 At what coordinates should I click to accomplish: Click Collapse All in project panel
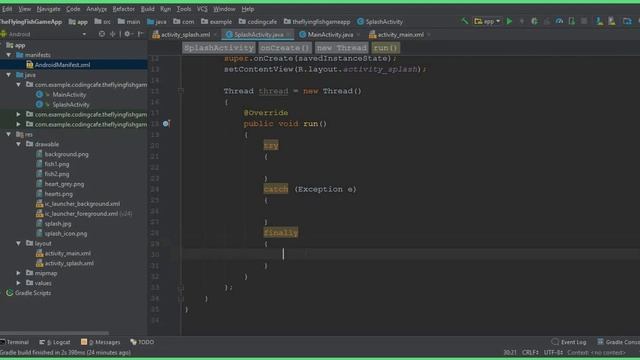coord(112,34)
